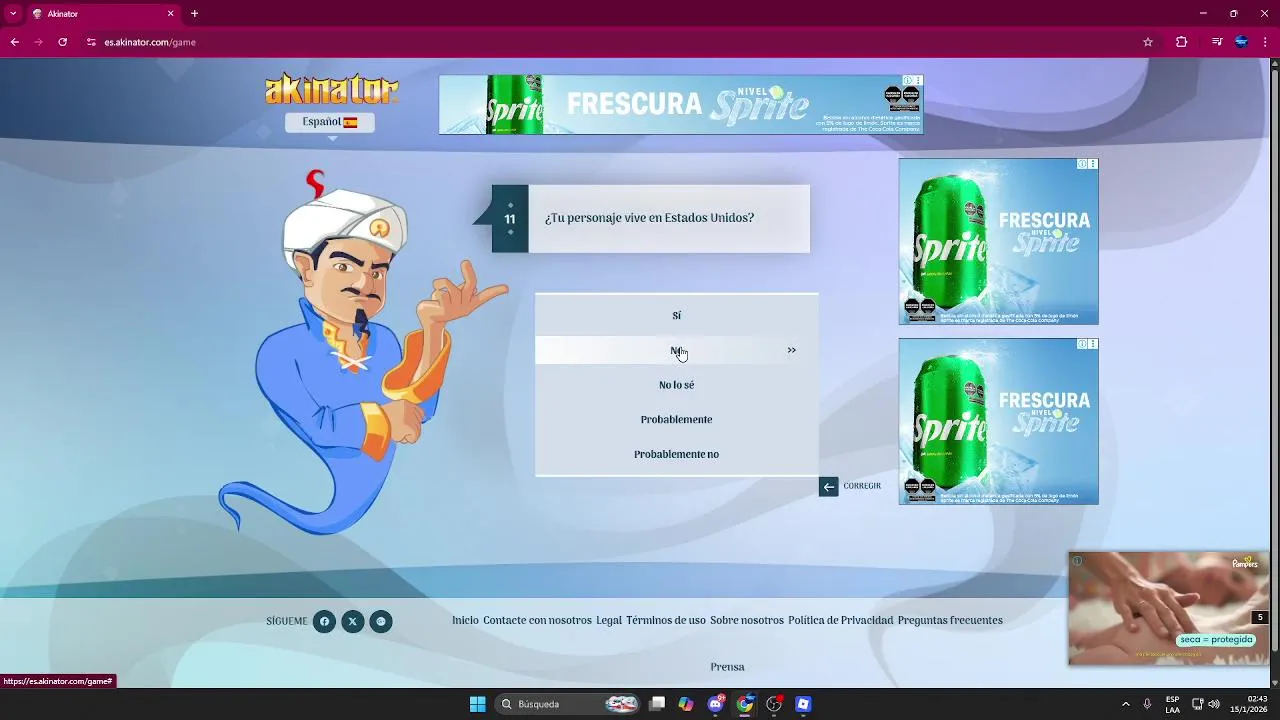Open the Facebook follow icon
Screen dimensions: 1280x720
(324, 621)
